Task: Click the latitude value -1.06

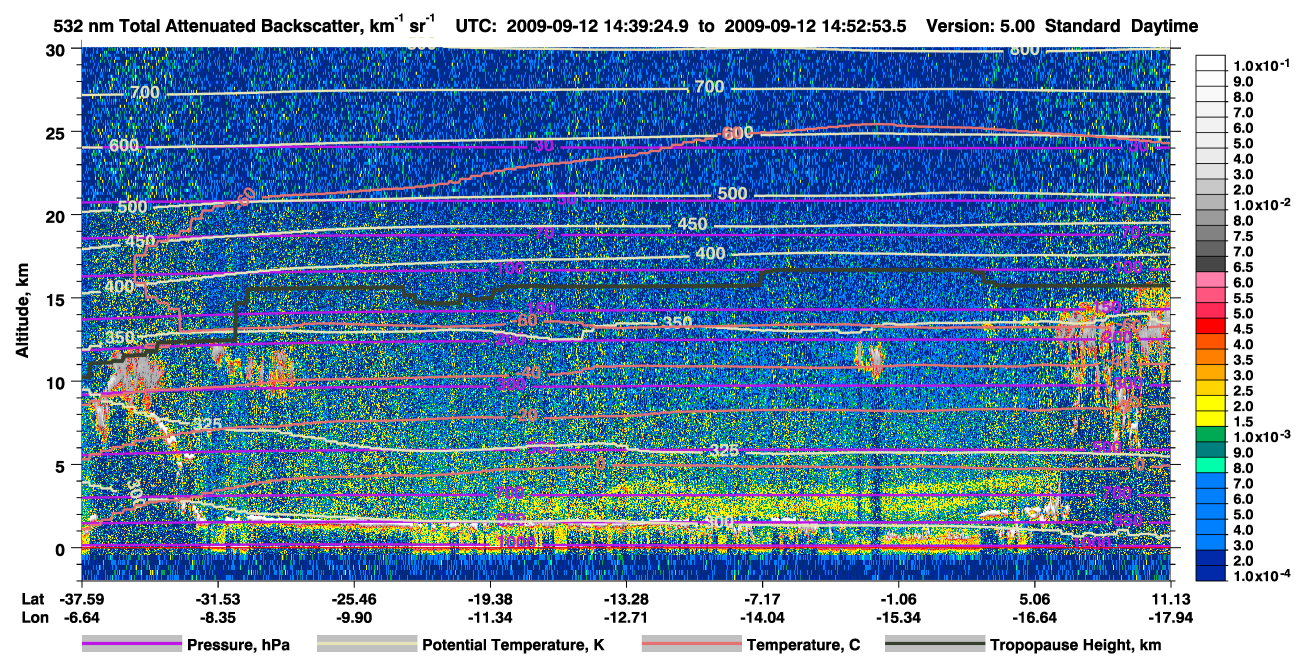Action: click(x=900, y=599)
